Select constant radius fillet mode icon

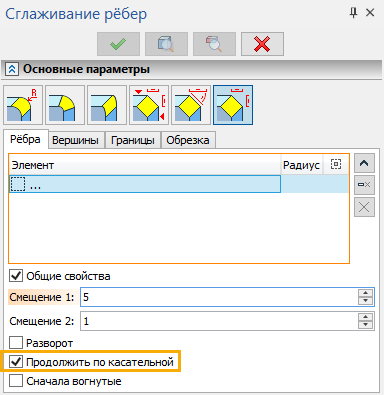(23, 105)
